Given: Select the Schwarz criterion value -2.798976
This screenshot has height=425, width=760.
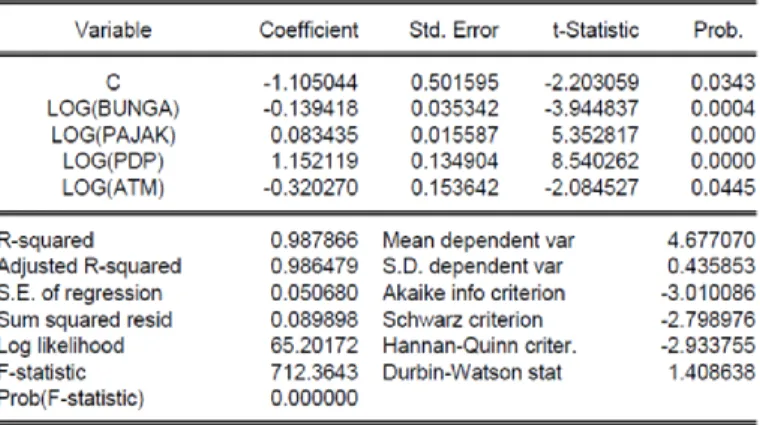Looking at the screenshot, I should (708, 319).
